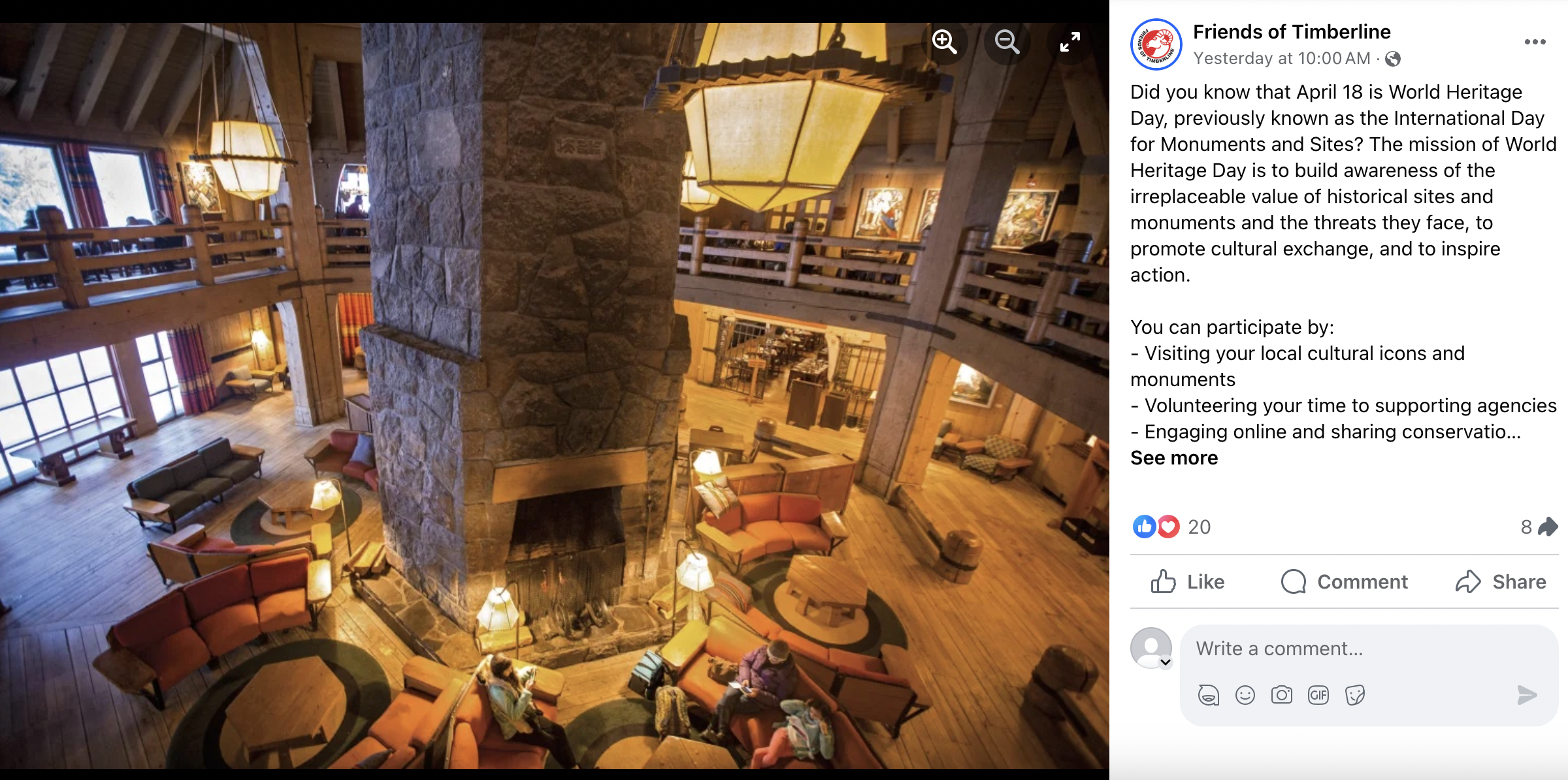View public audience globe icon

[x=1393, y=59]
